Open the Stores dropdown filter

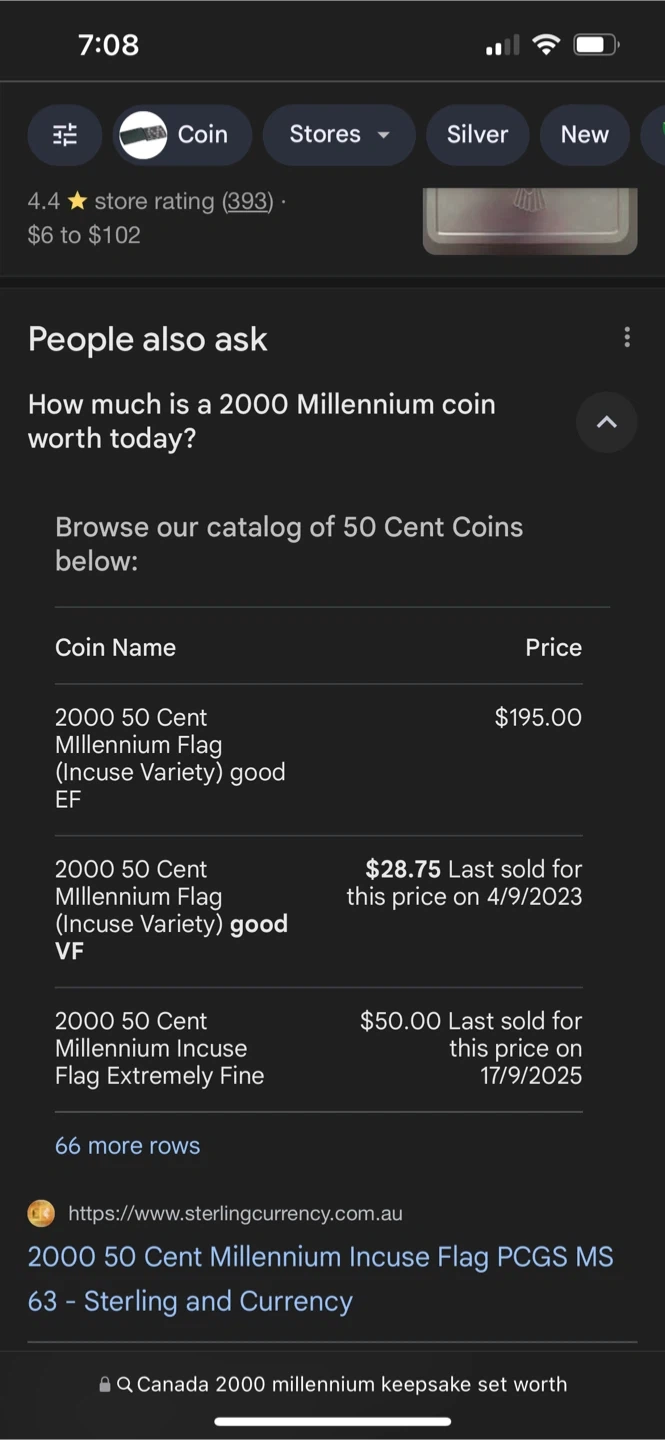tap(339, 135)
